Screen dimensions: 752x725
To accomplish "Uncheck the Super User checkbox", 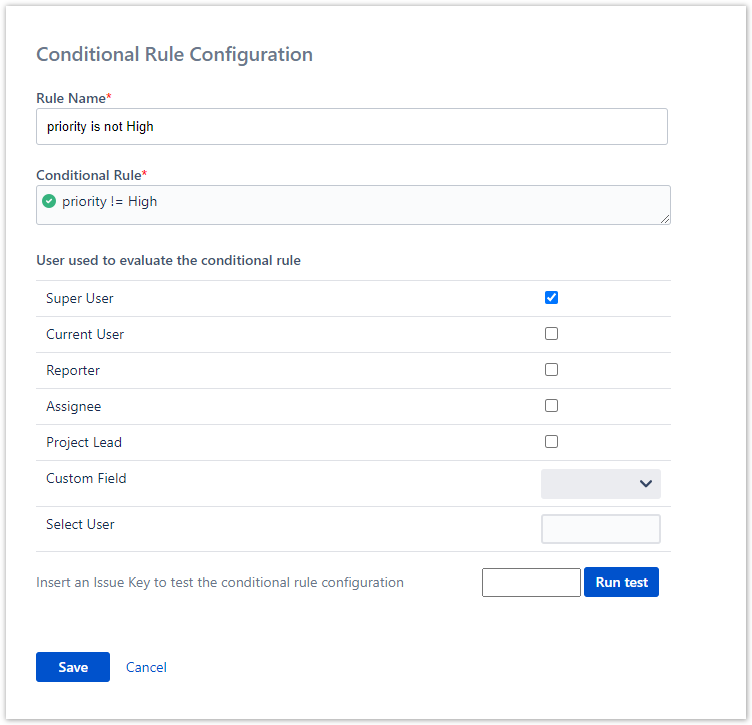I will 551,298.
